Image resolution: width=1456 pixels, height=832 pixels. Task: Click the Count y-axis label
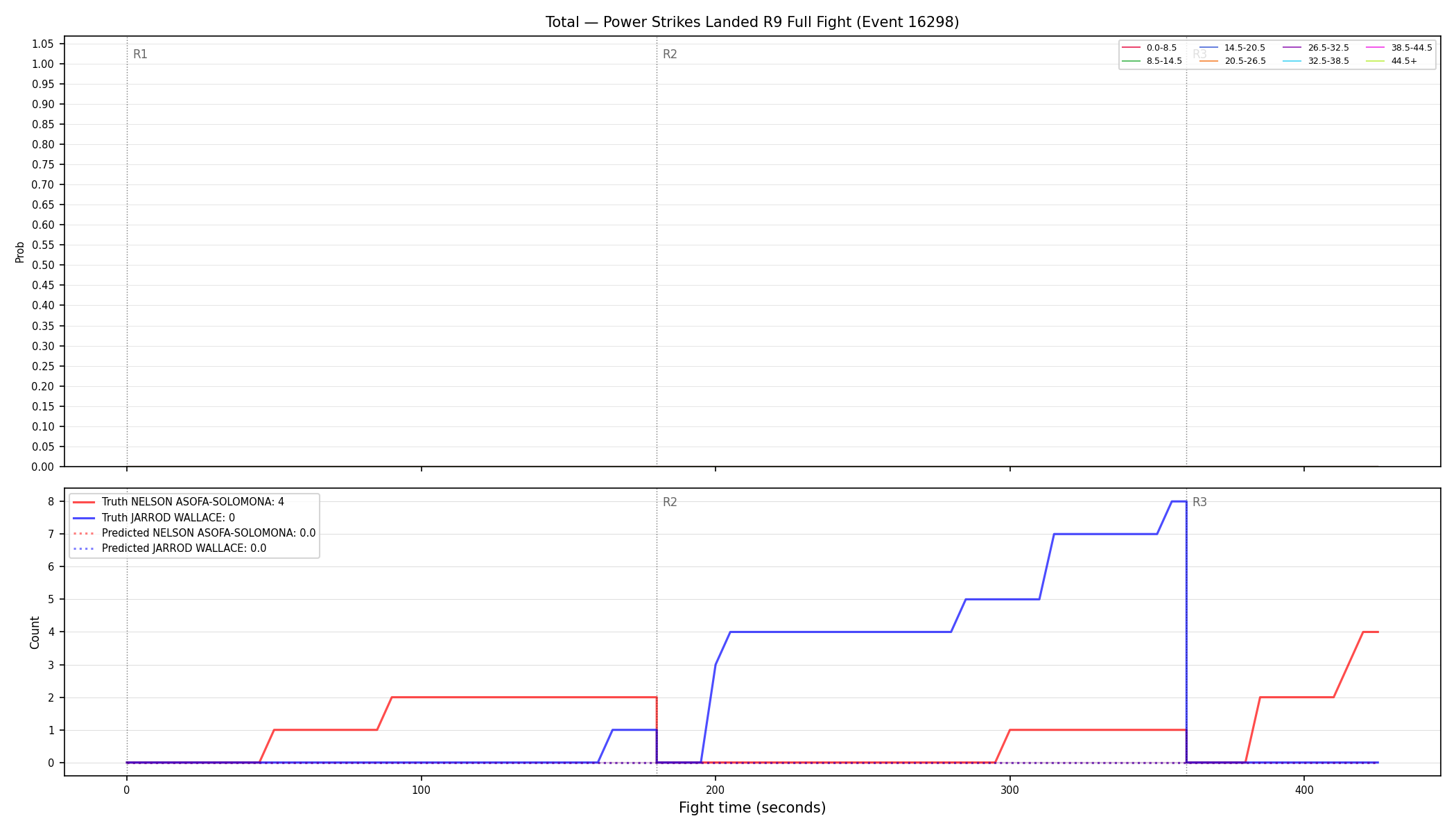35,632
